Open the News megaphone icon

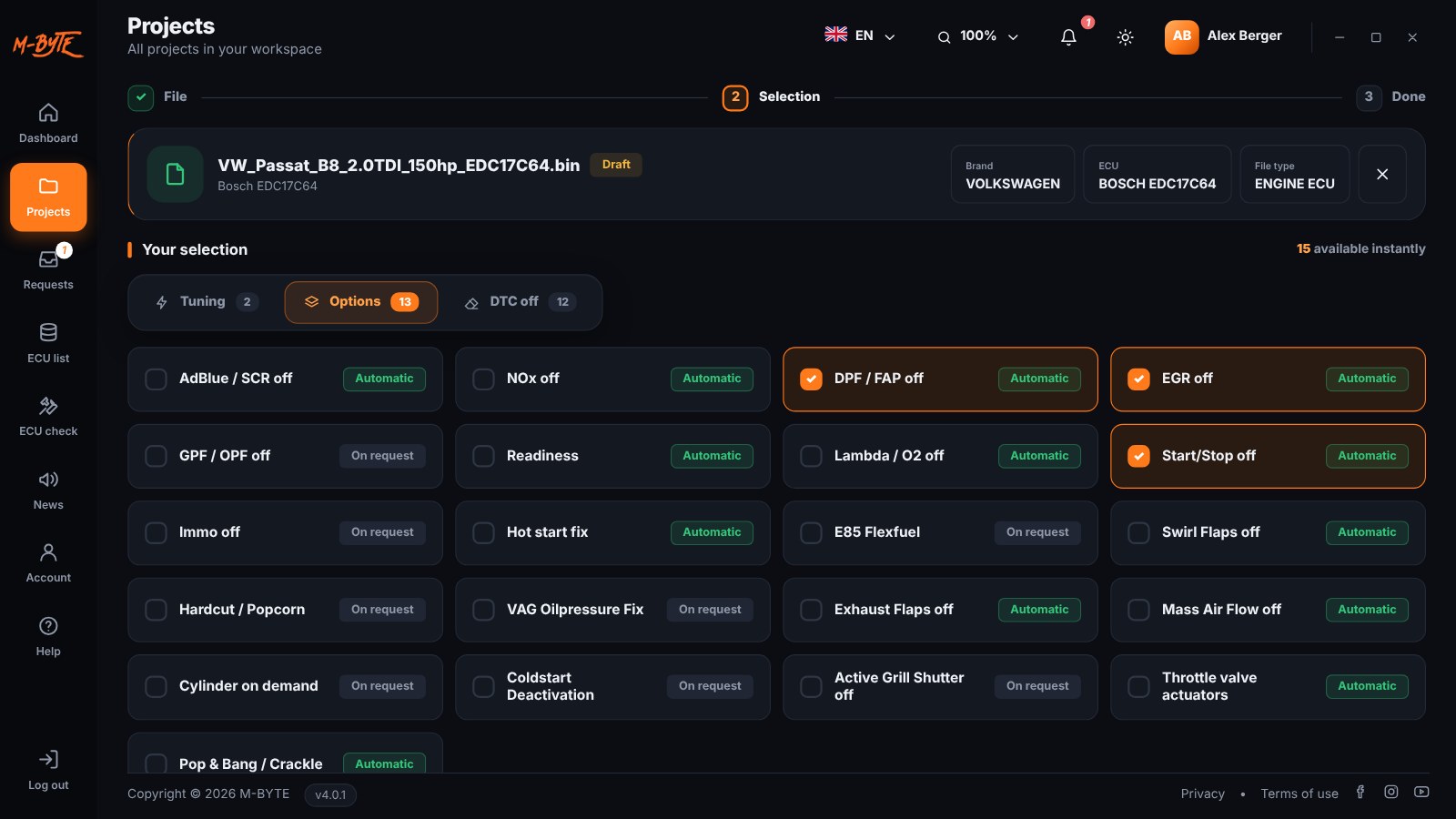coord(48,480)
